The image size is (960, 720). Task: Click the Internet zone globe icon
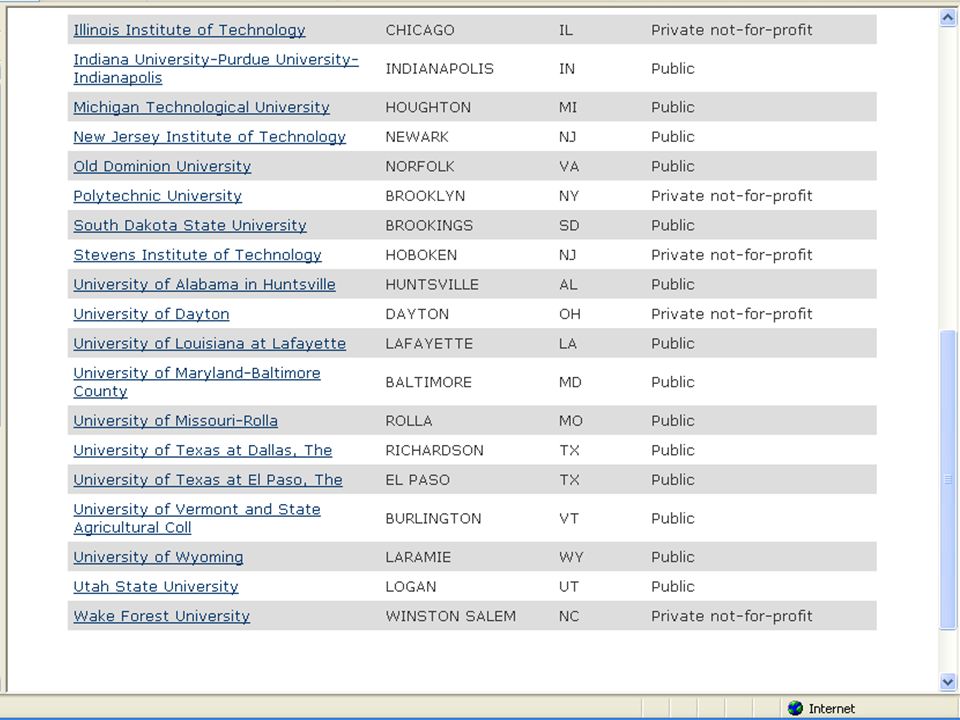coord(795,708)
